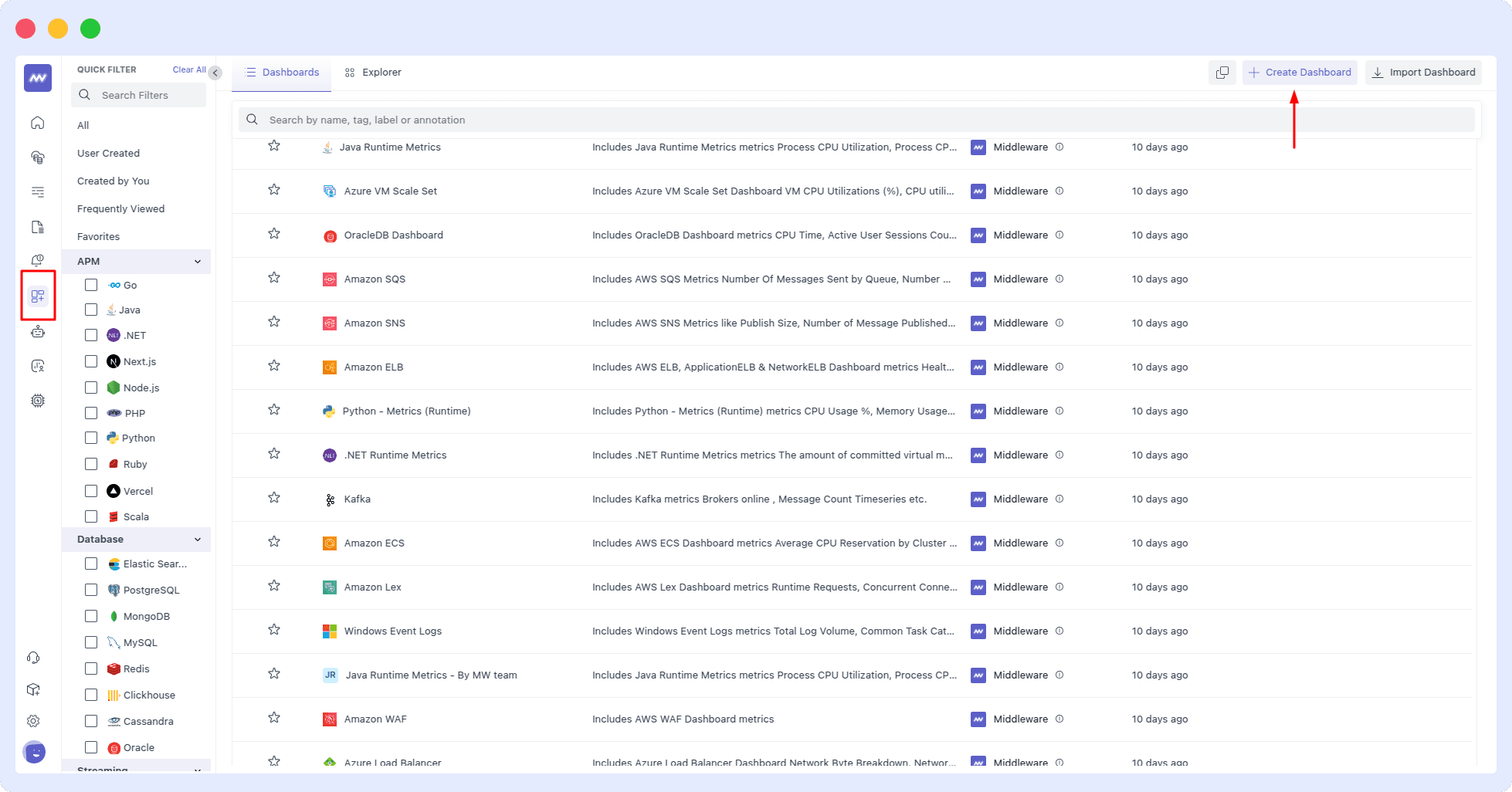Collapse the Database filter section
Viewport: 1512px width, 792px height.
coord(198,539)
